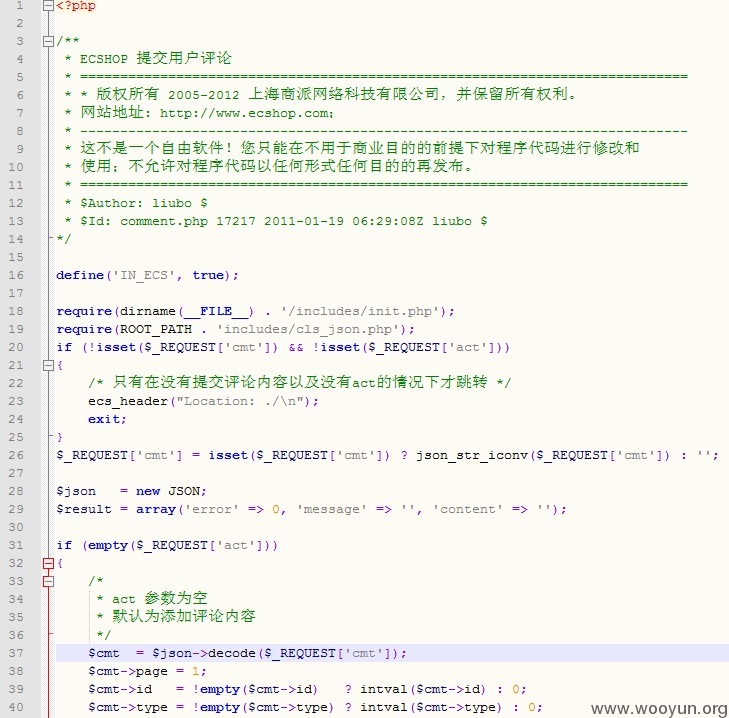Click json_str_iconv function call on line 26
This screenshot has width=729, height=718.
(543, 455)
